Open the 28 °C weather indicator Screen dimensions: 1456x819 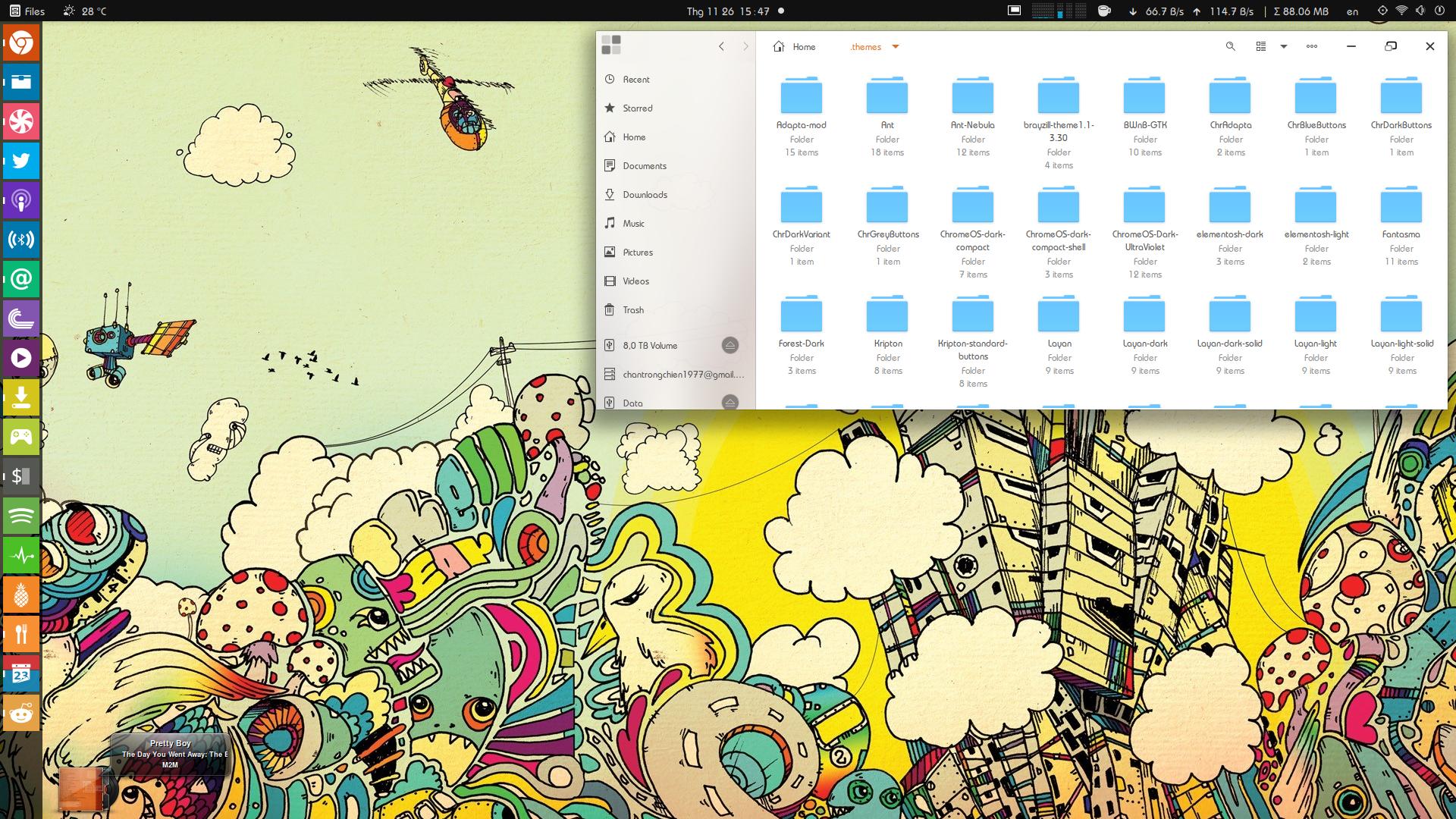pos(84,11)
